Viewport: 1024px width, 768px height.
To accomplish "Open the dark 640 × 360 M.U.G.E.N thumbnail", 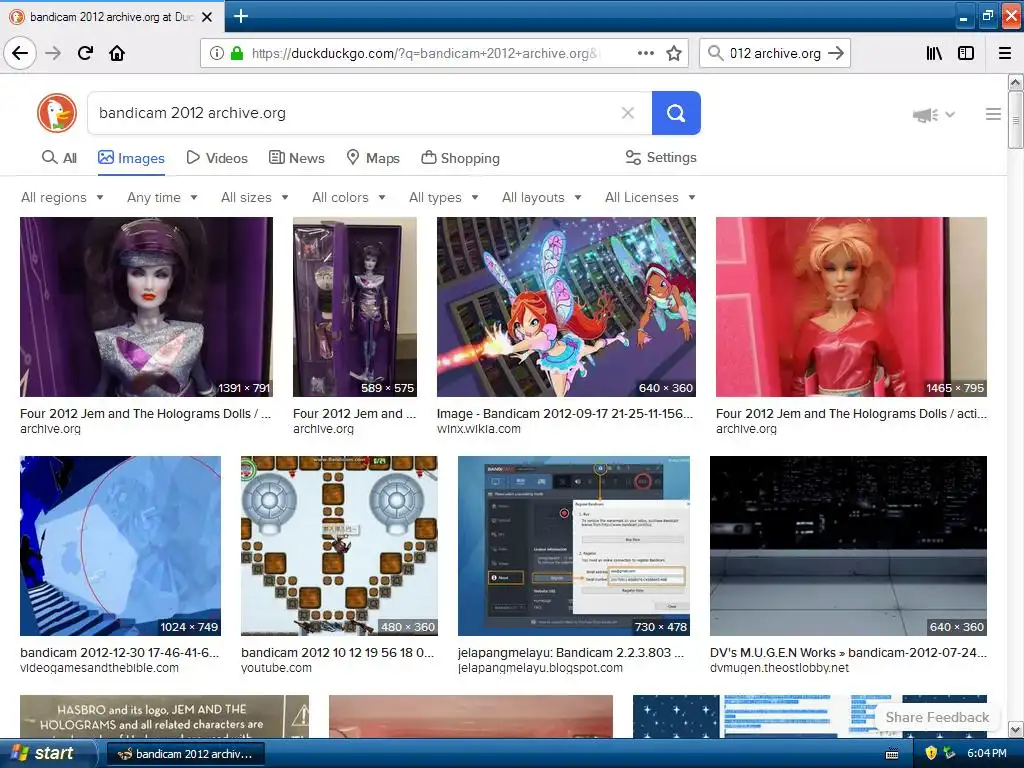I will [x=848, y=546].
